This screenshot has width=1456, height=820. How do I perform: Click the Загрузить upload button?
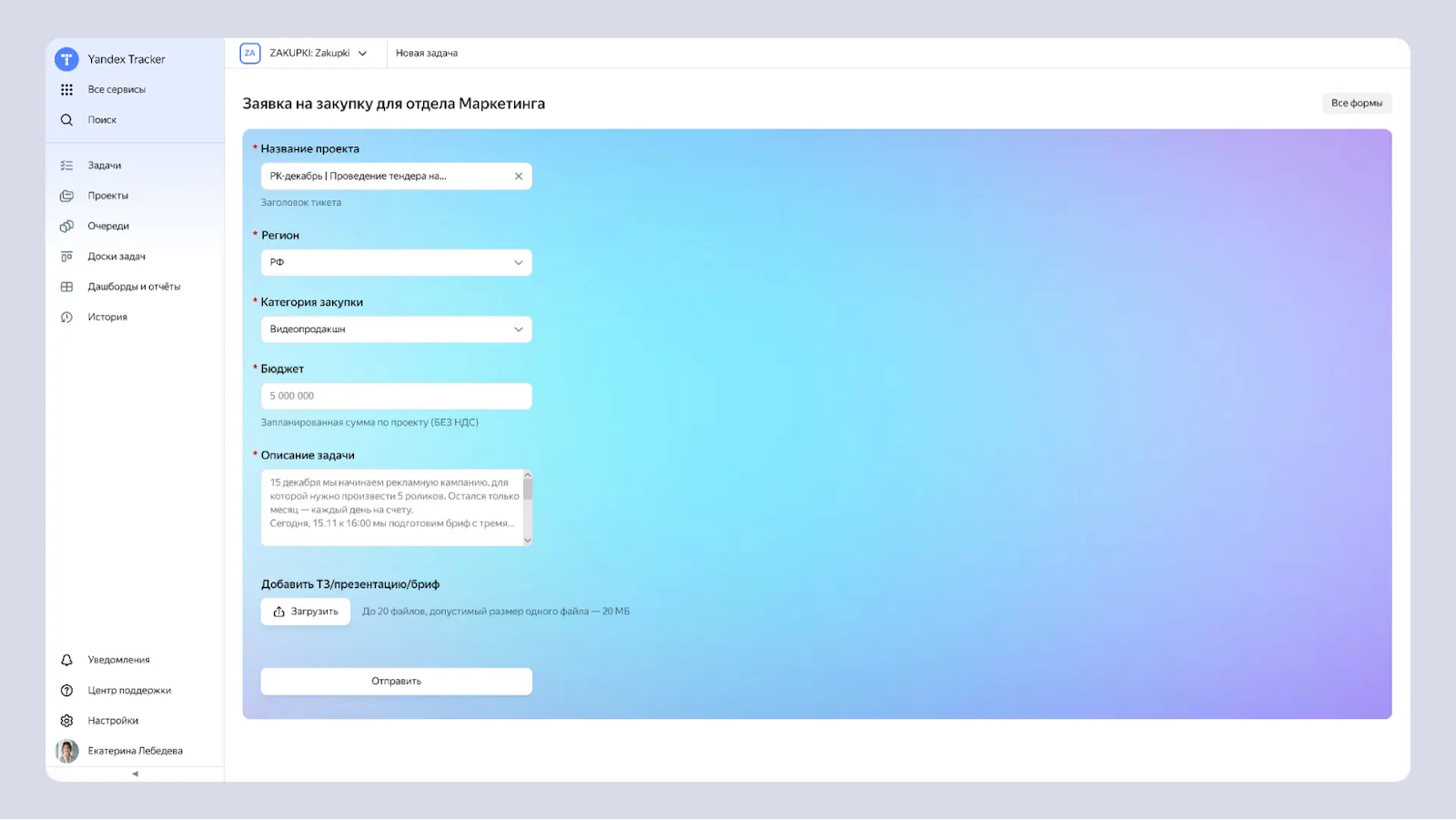tap(306, 612)
